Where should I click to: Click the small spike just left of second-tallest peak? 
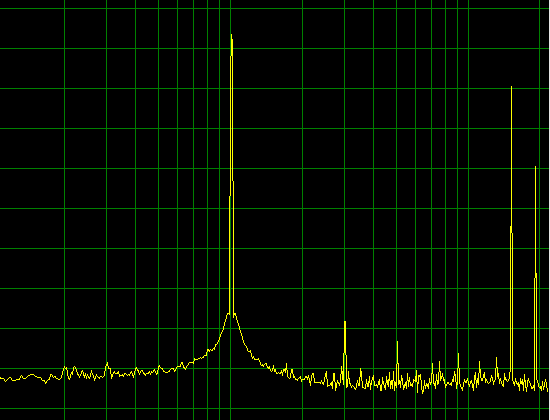click(496, 359)
